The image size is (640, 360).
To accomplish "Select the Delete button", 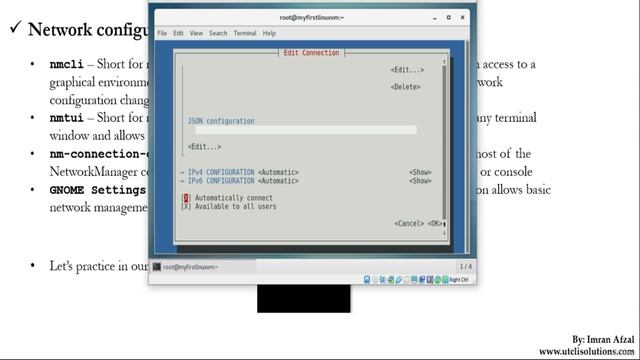I will point(405,87).
